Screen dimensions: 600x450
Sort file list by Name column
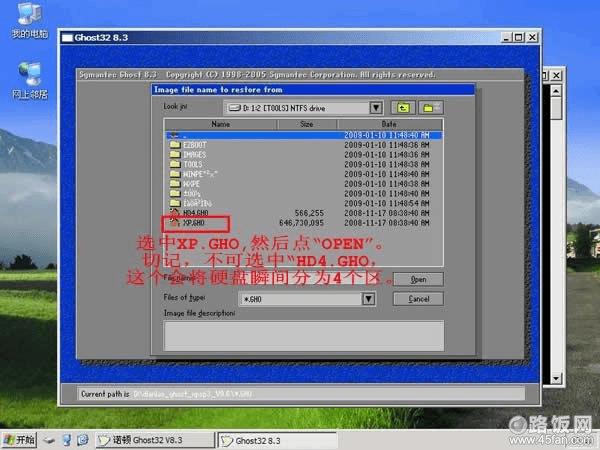(220, 124)
